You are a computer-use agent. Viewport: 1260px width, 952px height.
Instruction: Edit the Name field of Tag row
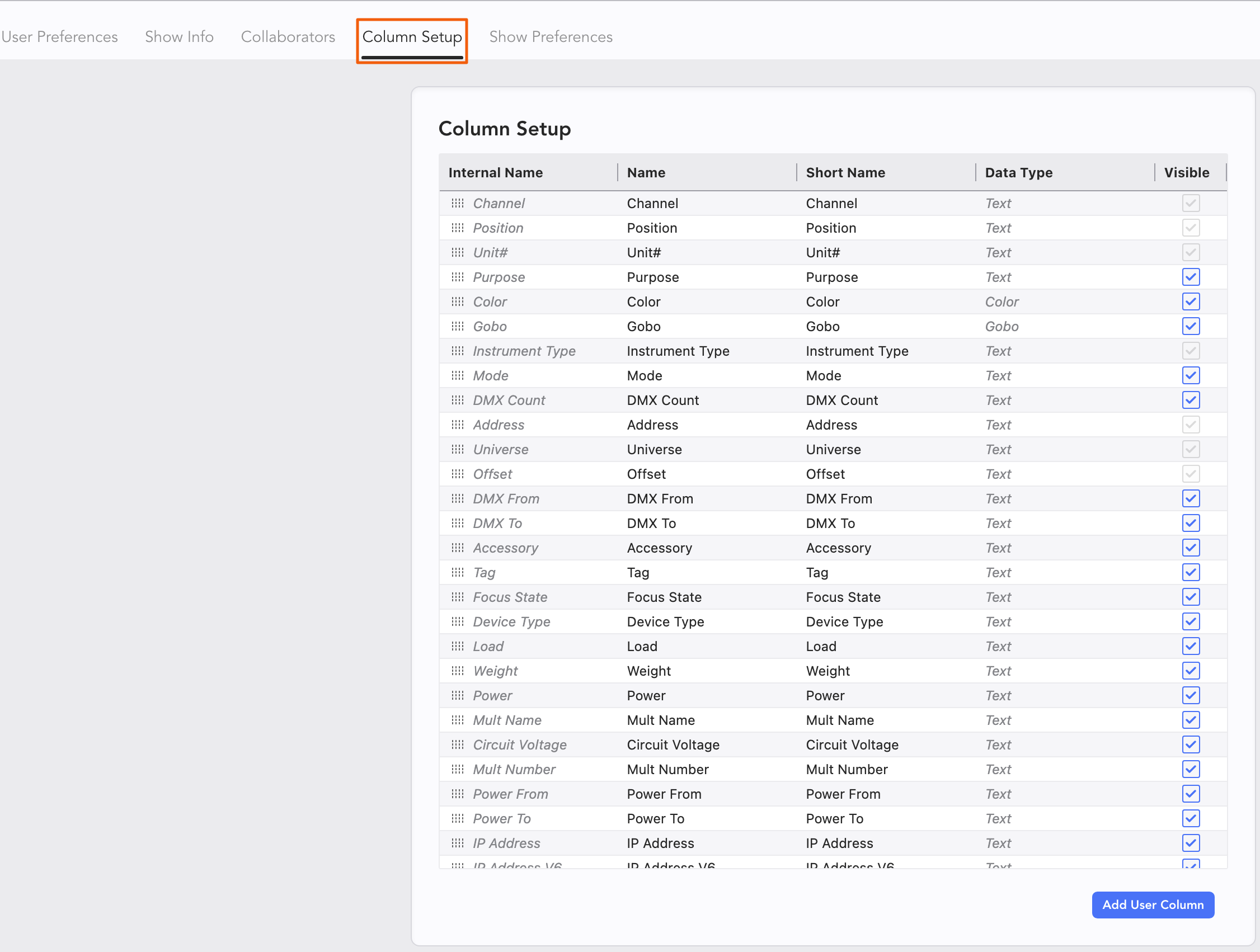pyautogui.click(x=638, y=573)
